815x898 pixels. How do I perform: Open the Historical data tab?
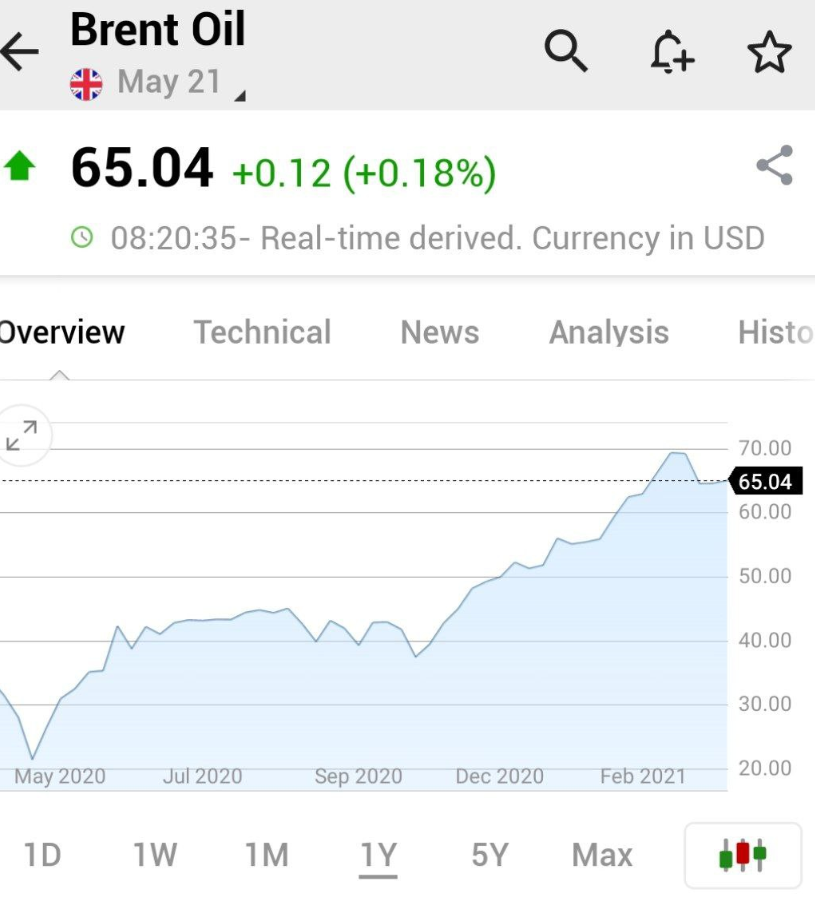tap(776, 332)
